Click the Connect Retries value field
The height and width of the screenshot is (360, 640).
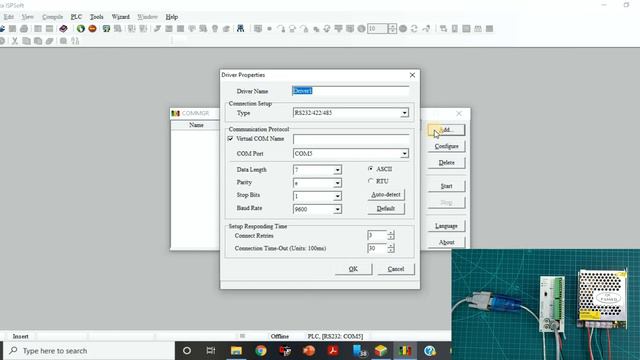(x=377, y=235)
